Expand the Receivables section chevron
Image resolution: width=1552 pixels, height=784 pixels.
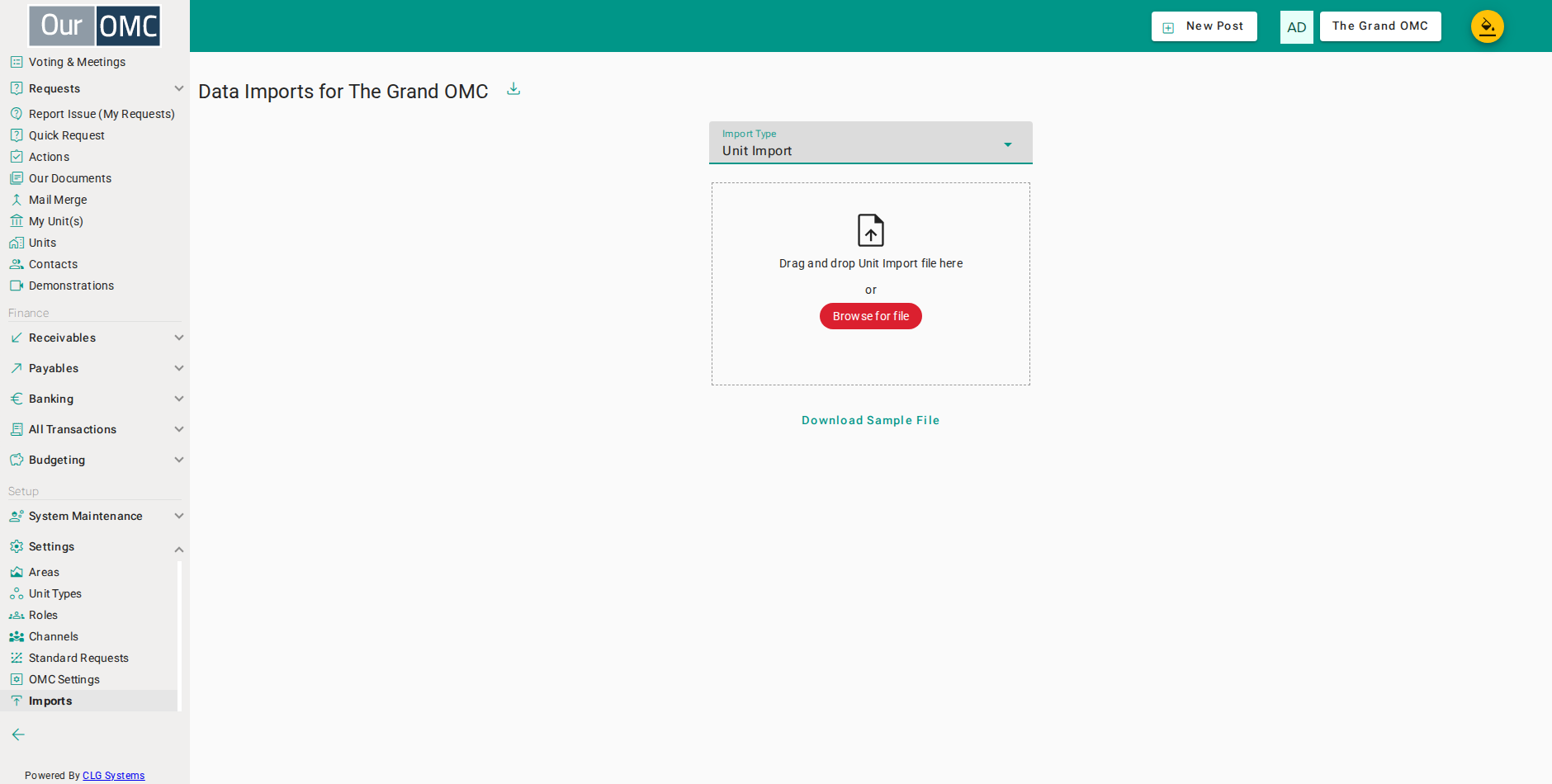click(179, 338)
